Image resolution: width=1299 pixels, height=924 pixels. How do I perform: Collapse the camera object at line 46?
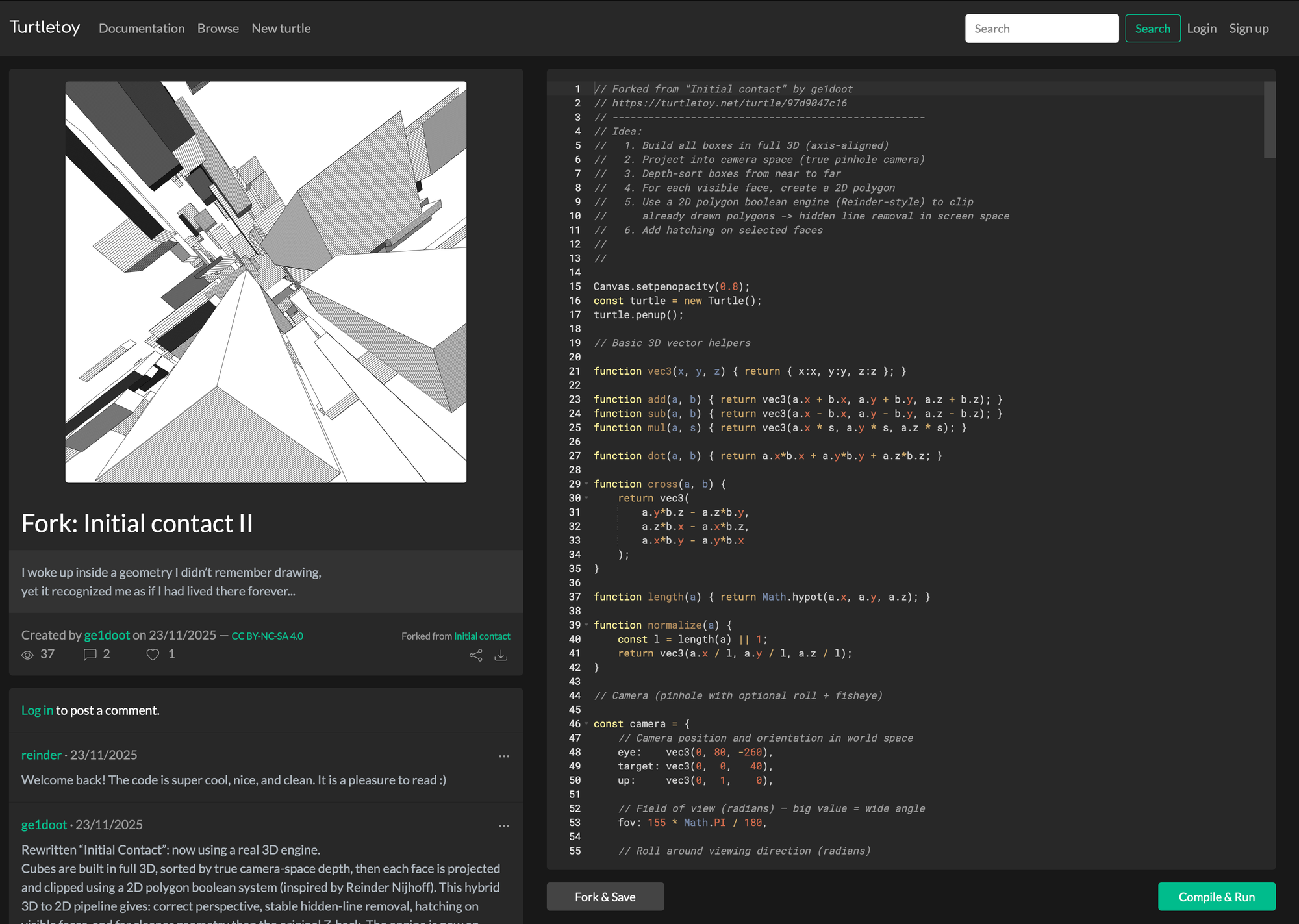[x=586, y=723]
